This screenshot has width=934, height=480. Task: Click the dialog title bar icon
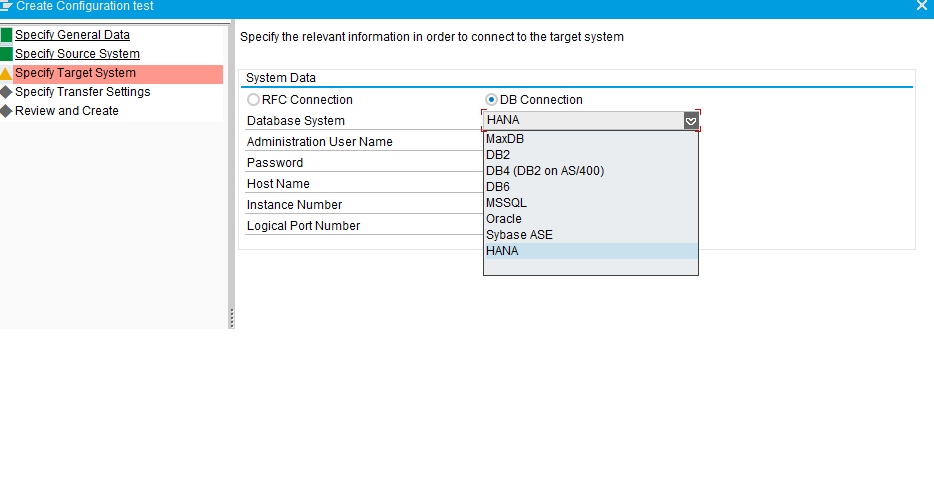7,7
